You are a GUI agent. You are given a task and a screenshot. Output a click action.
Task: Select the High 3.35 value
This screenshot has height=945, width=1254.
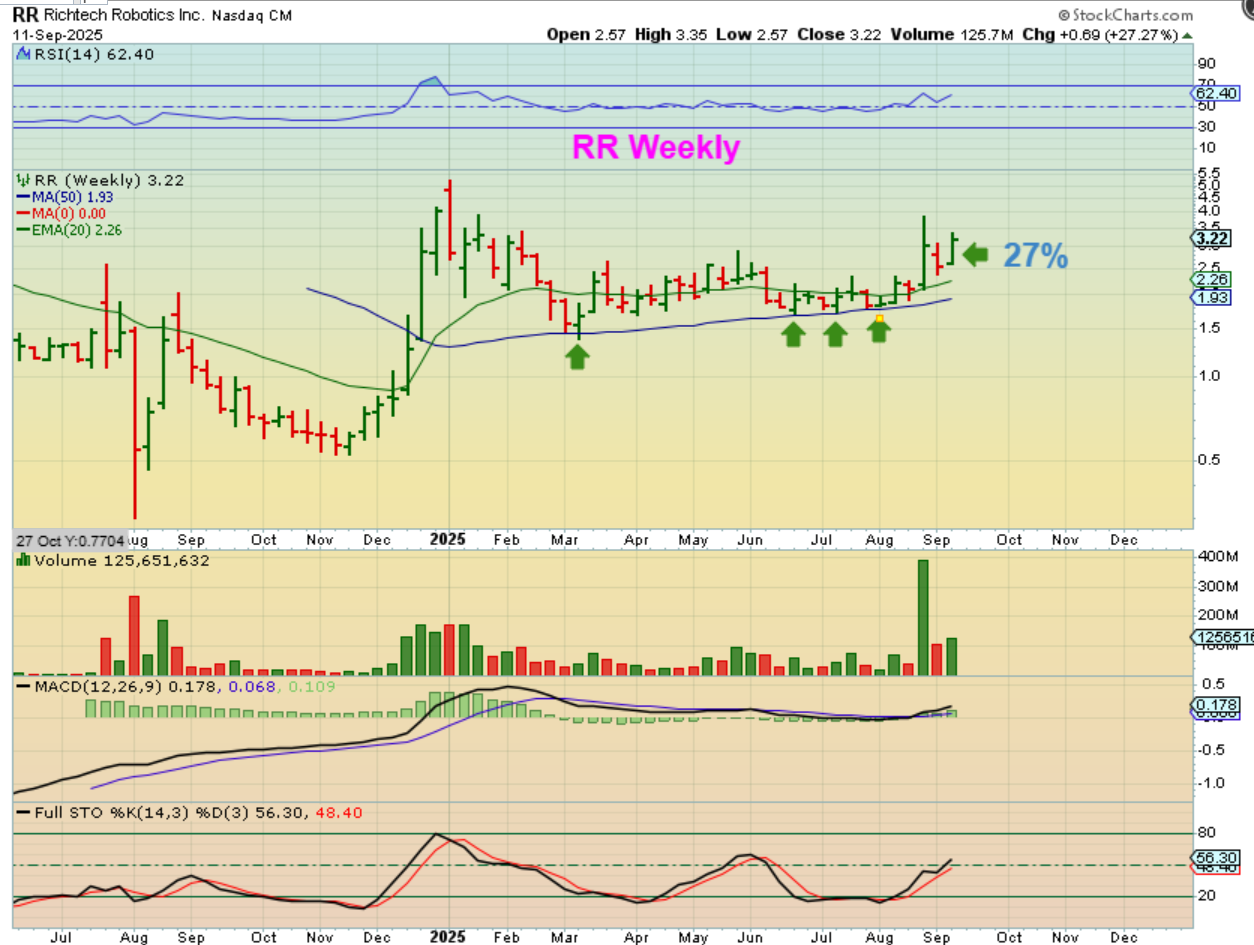tap(669, 34)
